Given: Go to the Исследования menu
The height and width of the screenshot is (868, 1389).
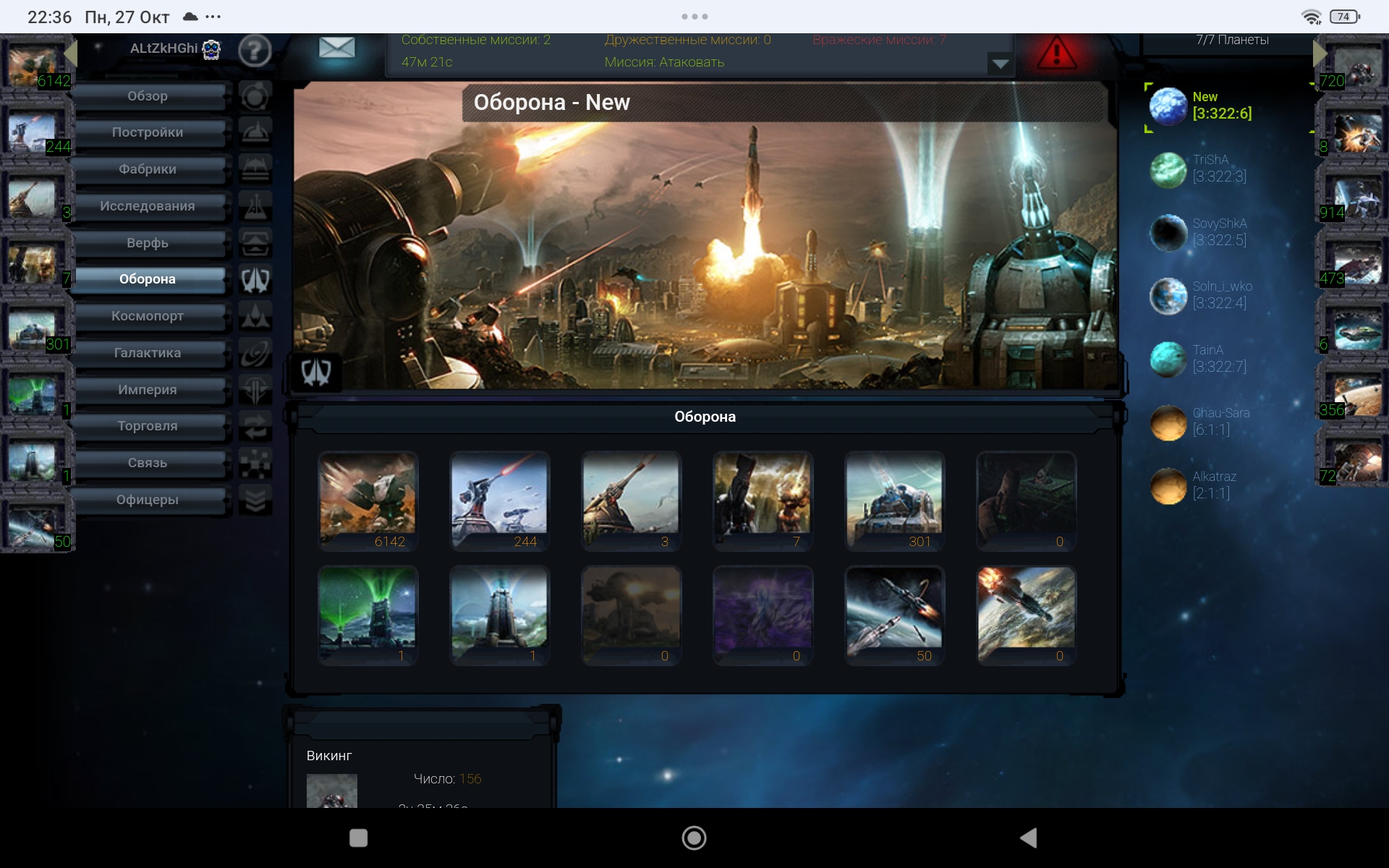Looking at the screenshot, I should (x=148, y=206).
